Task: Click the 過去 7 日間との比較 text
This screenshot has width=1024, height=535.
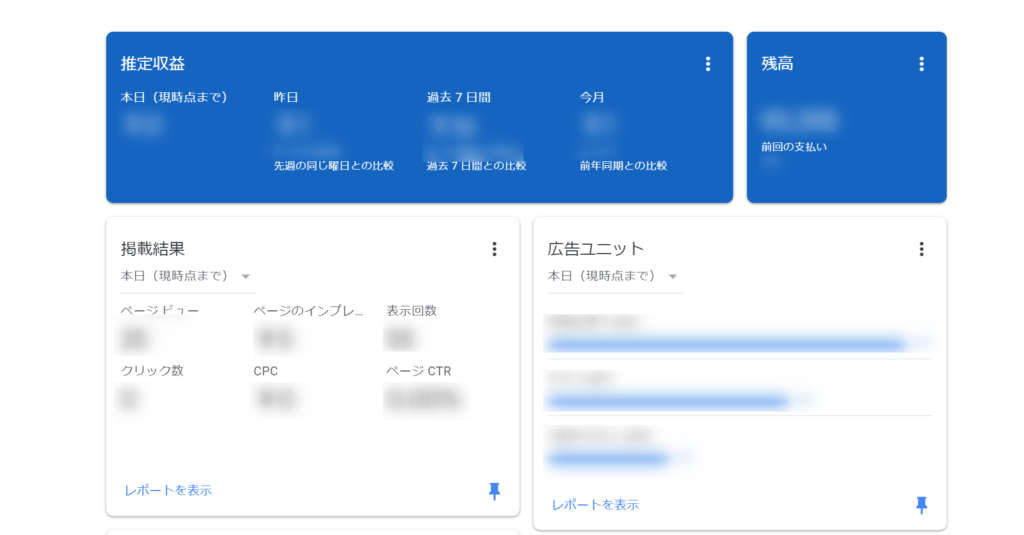Action: point(477,166)
